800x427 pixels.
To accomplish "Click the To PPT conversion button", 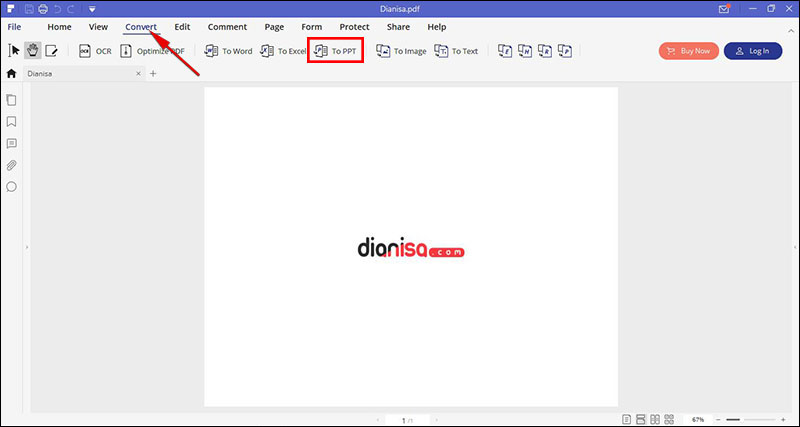I will point(335,51).
